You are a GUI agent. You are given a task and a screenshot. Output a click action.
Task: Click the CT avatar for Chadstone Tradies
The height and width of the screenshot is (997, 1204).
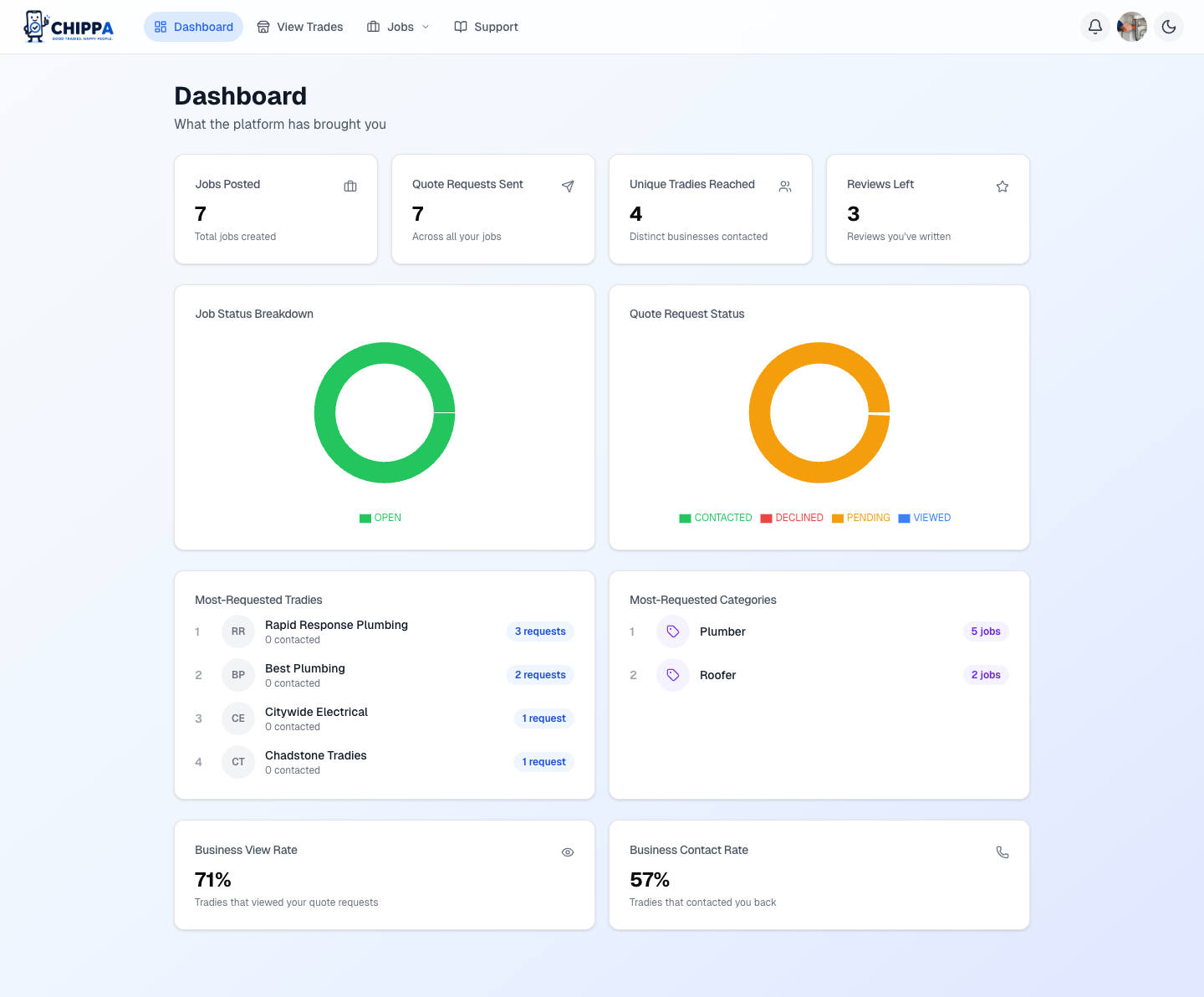[x=238, y=762]
